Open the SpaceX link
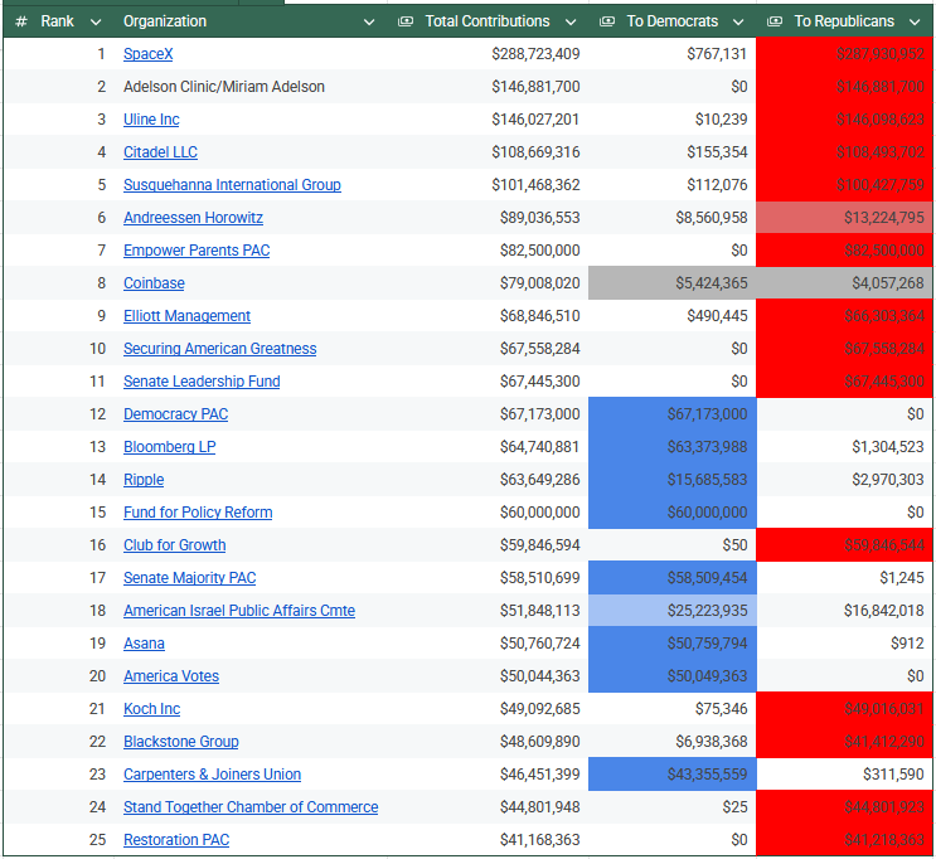 coord(148,54)
